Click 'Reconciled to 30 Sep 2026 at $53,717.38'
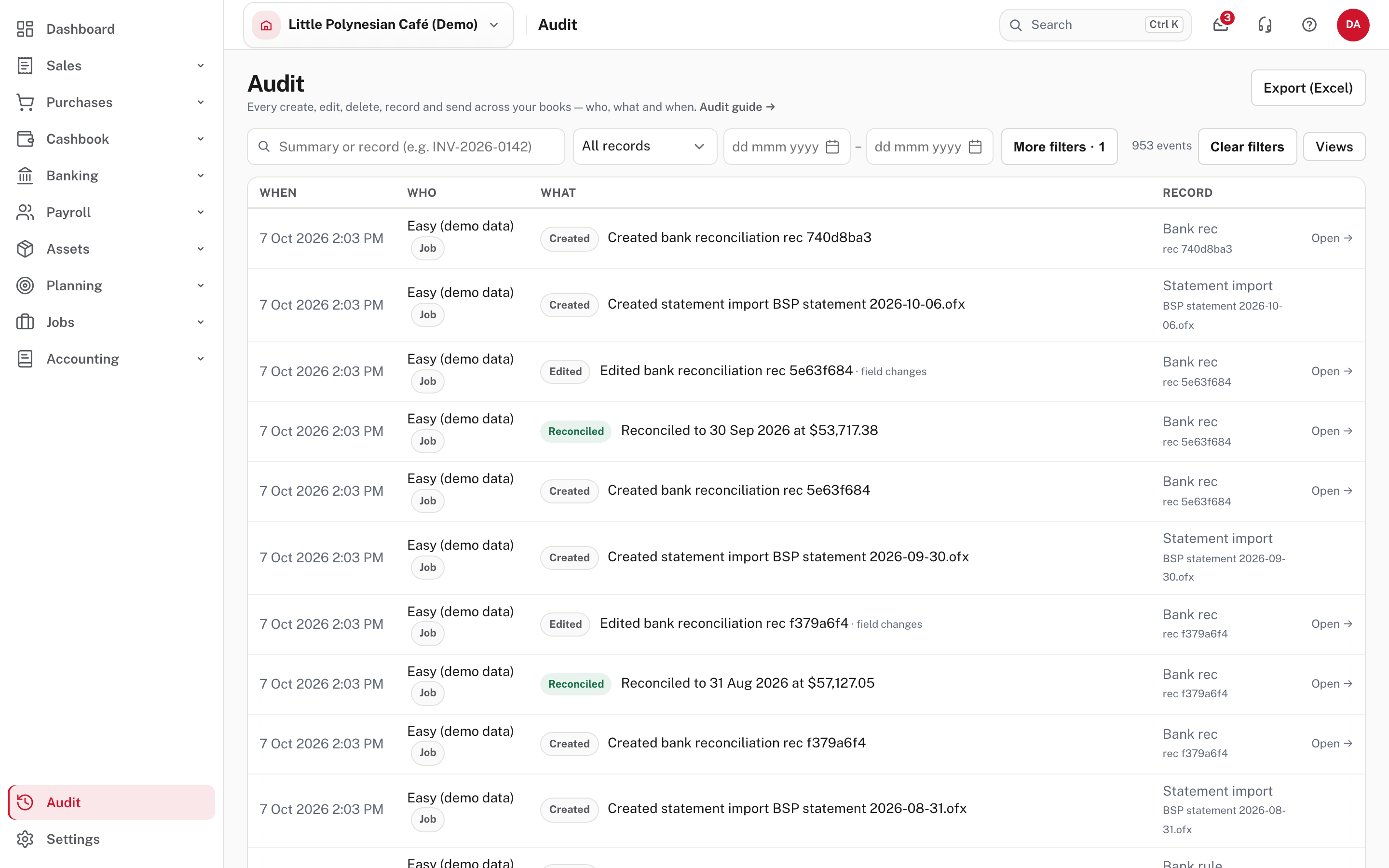 (749, 431)
